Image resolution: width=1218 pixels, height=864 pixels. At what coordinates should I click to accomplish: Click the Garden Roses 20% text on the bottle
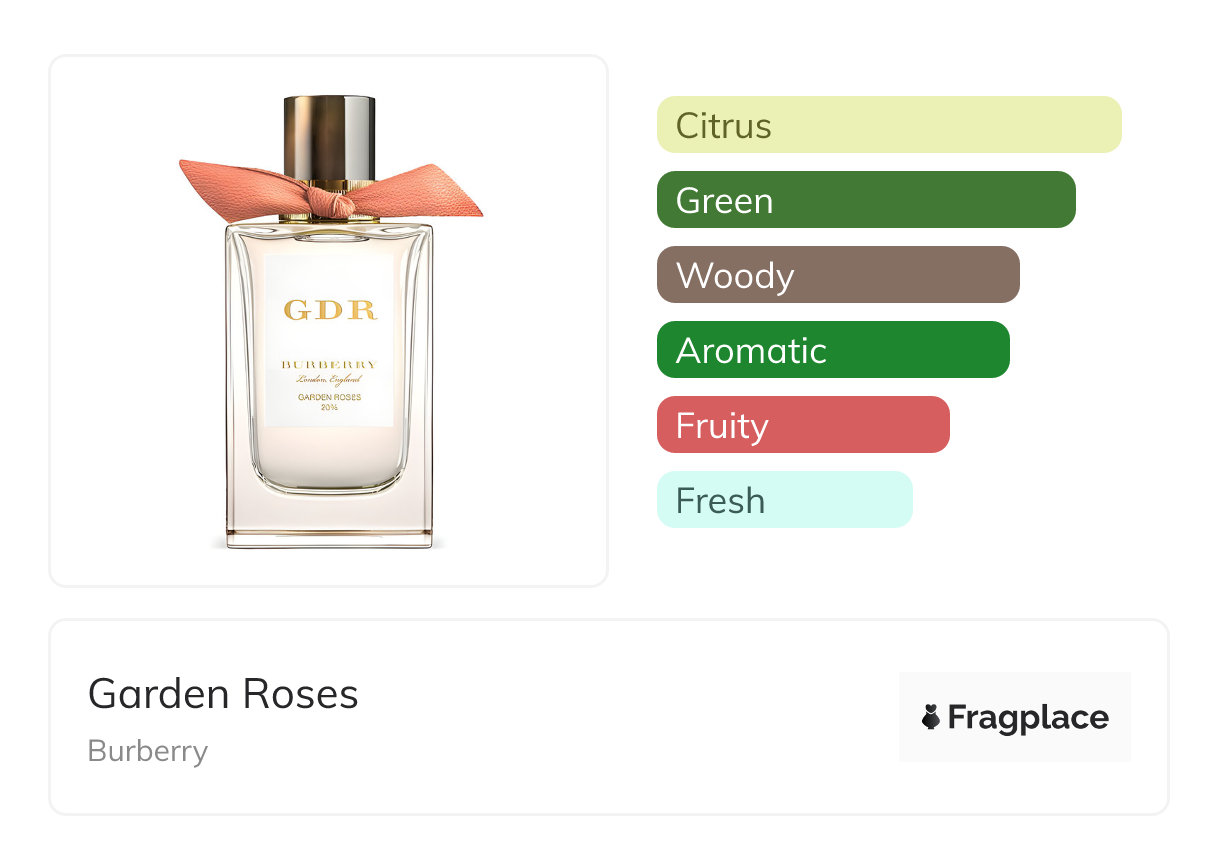pos(330,401)
